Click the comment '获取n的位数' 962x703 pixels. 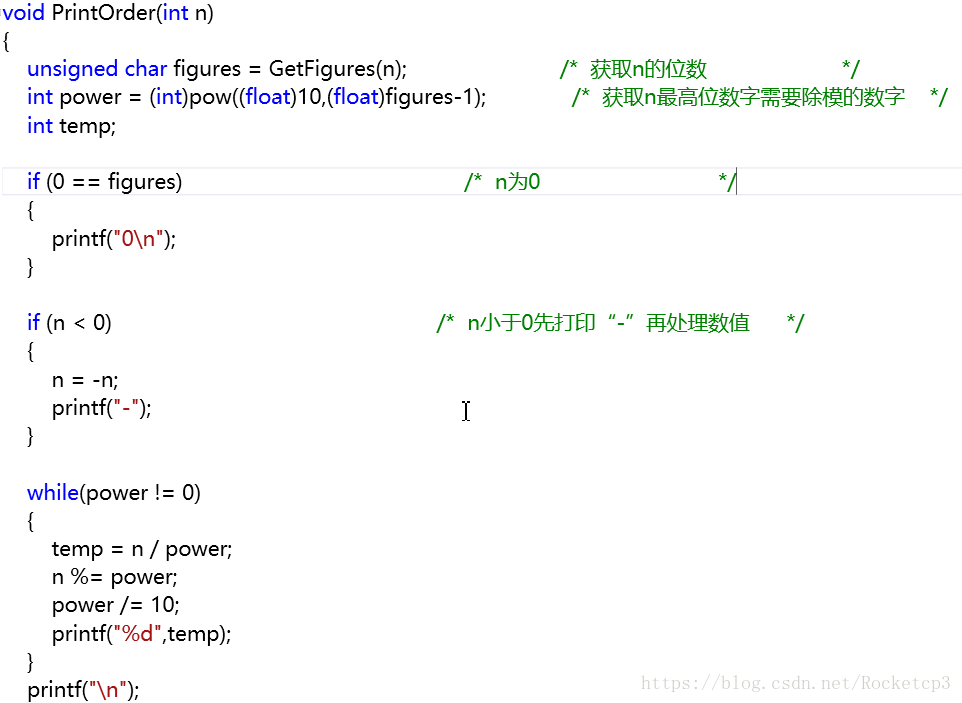648,69
